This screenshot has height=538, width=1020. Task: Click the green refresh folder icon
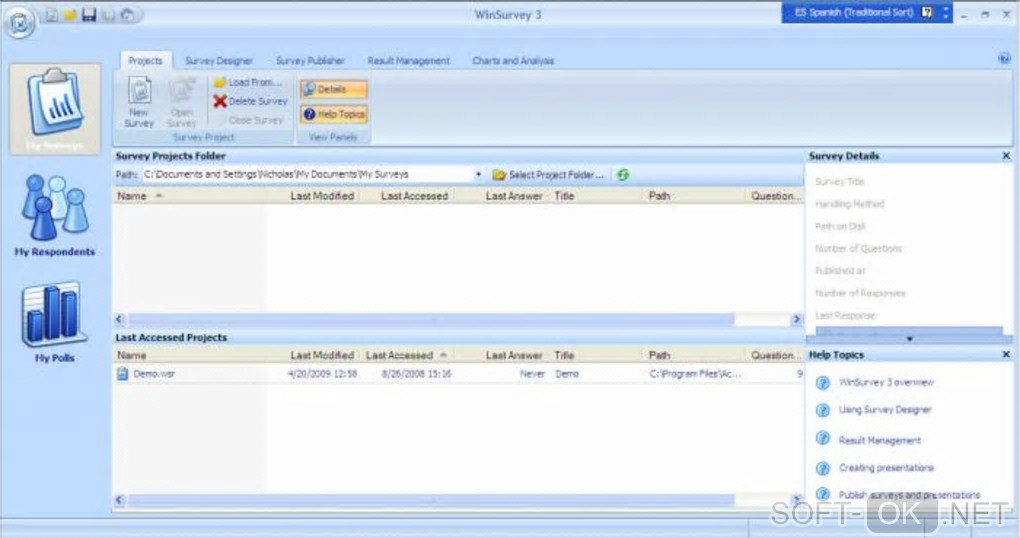pos(623,175)
